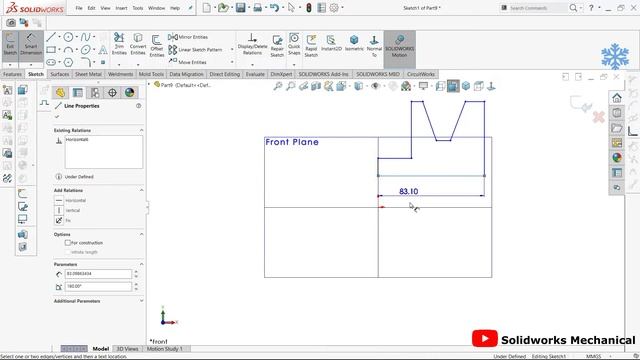
Task: Click the Exit Sketch button
Action: (10, 44)
